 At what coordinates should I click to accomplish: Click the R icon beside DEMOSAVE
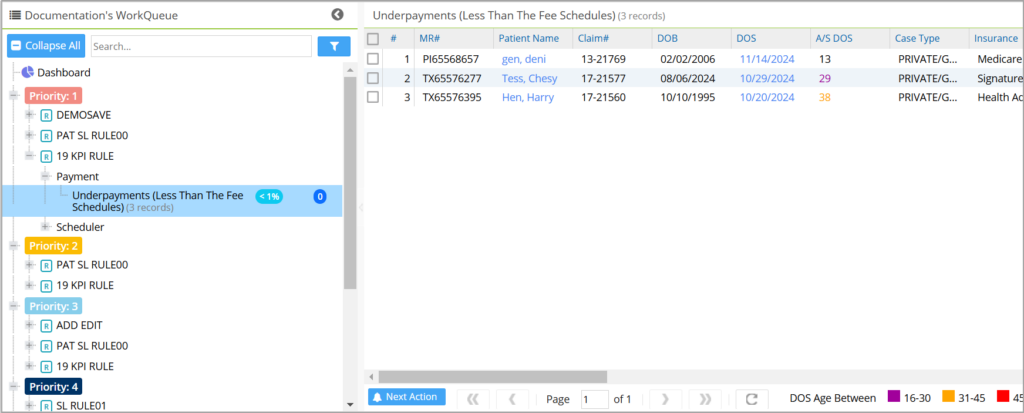46,116
